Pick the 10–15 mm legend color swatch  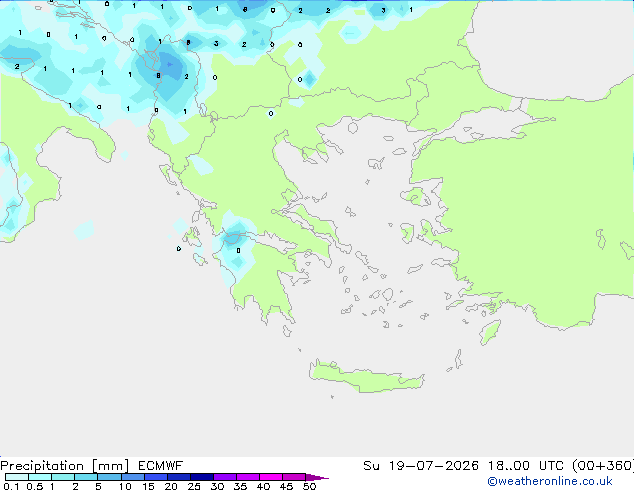point(133,477)
